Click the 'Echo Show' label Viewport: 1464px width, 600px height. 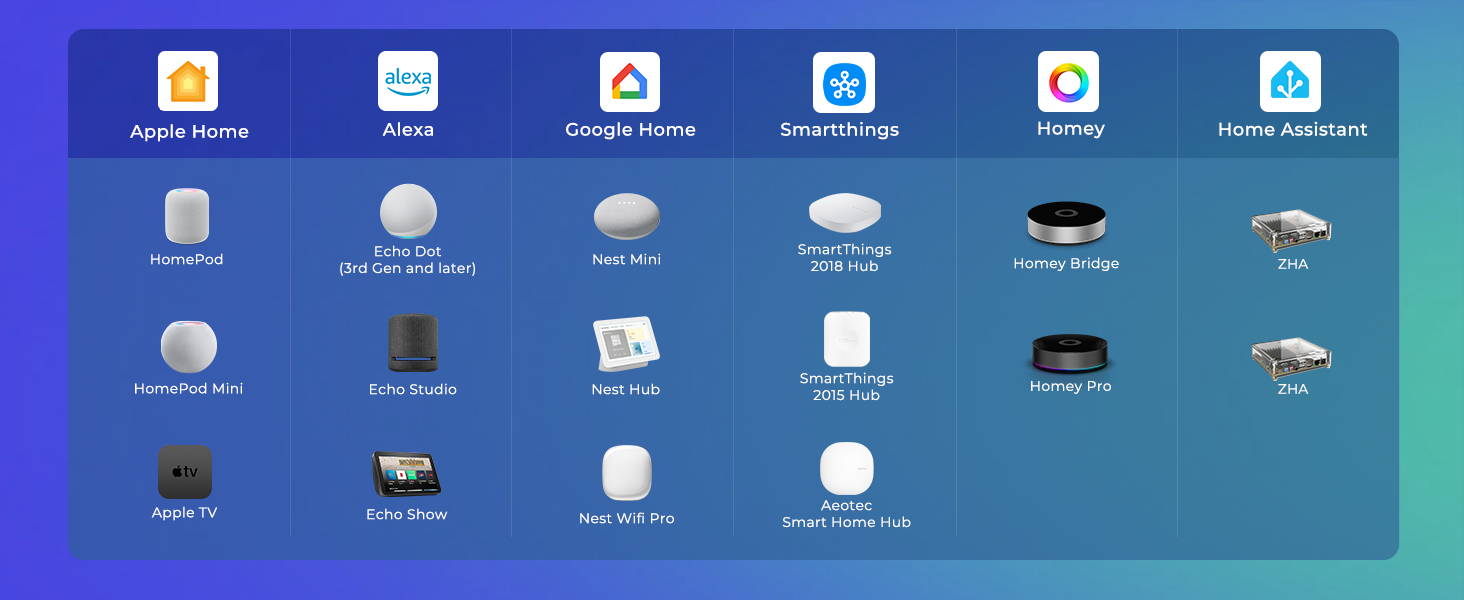click(x=407, y=514)
